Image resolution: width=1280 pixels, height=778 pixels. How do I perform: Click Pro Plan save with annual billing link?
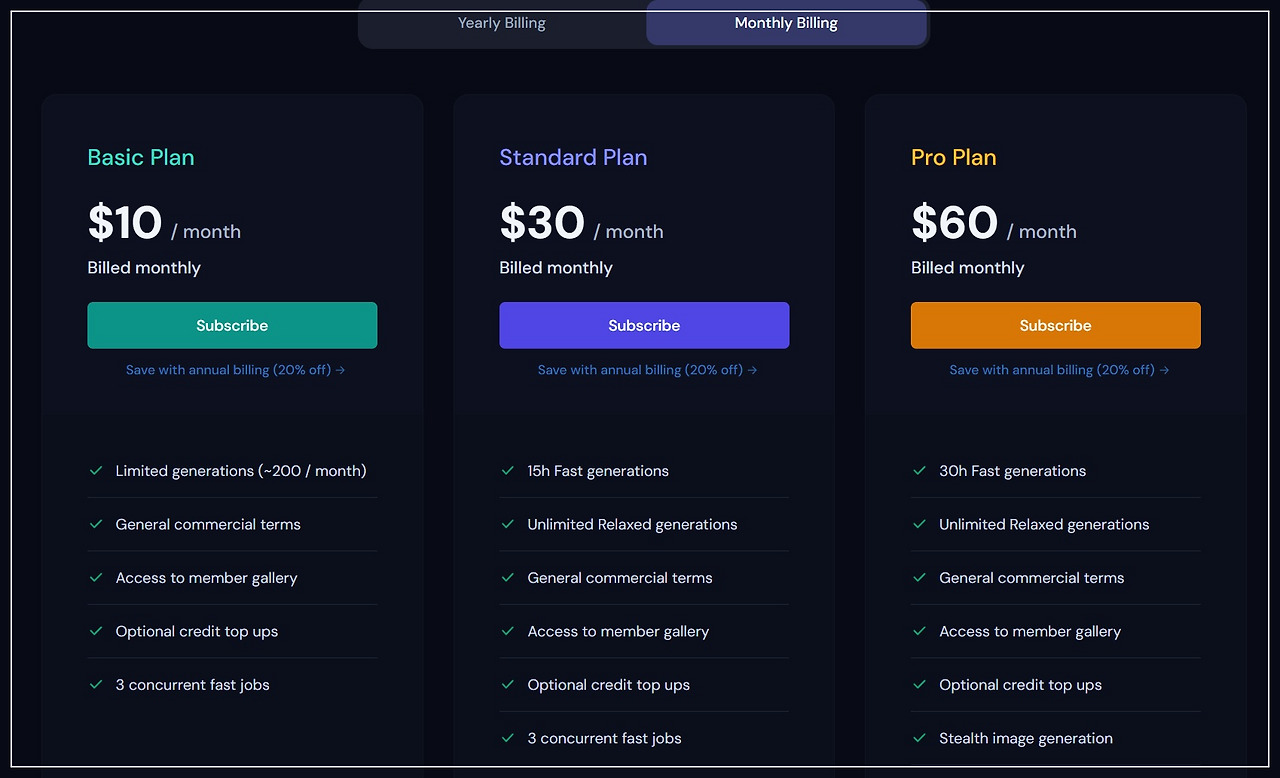(x=1059, y=370)
